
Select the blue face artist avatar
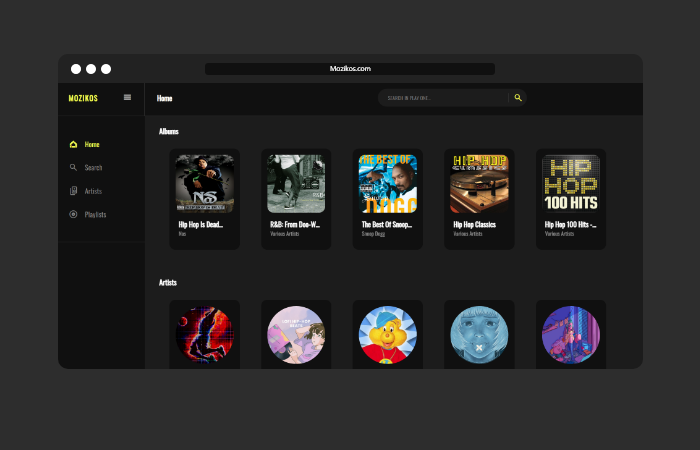(x=479, y=335)
